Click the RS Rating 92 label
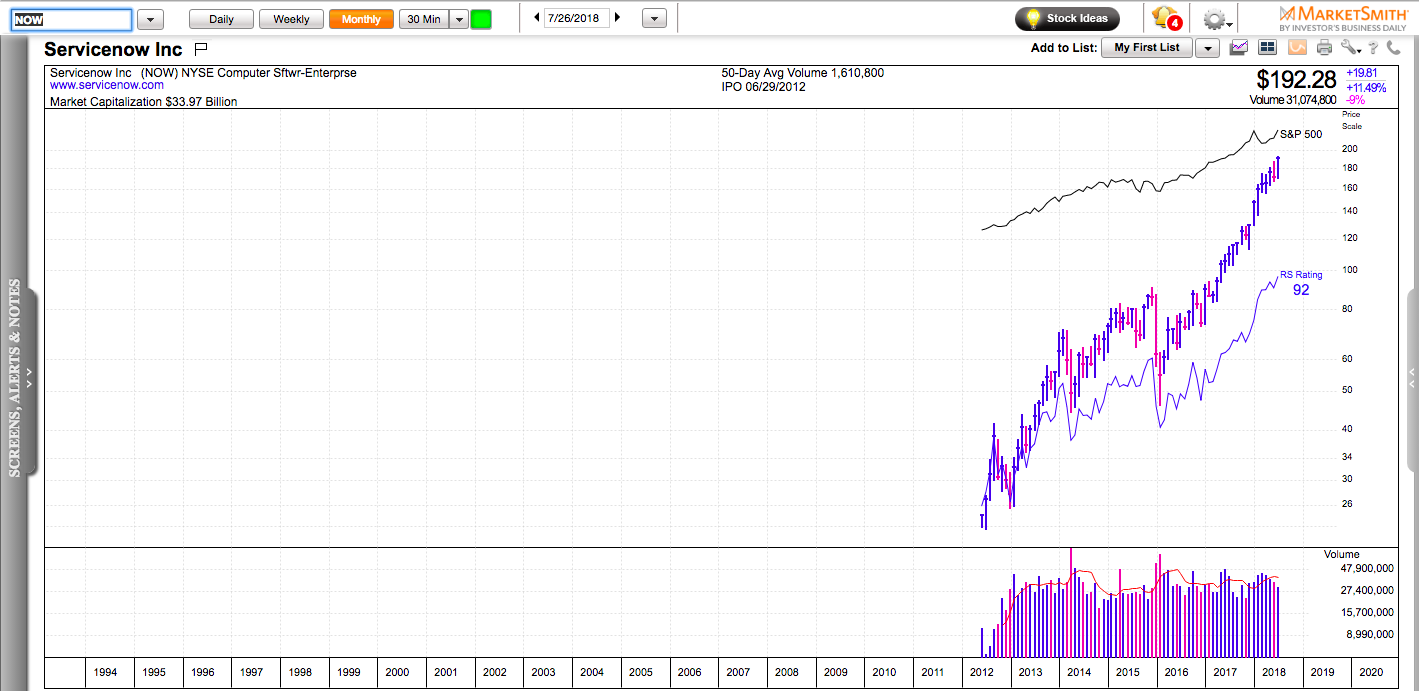 [1301, 283]
